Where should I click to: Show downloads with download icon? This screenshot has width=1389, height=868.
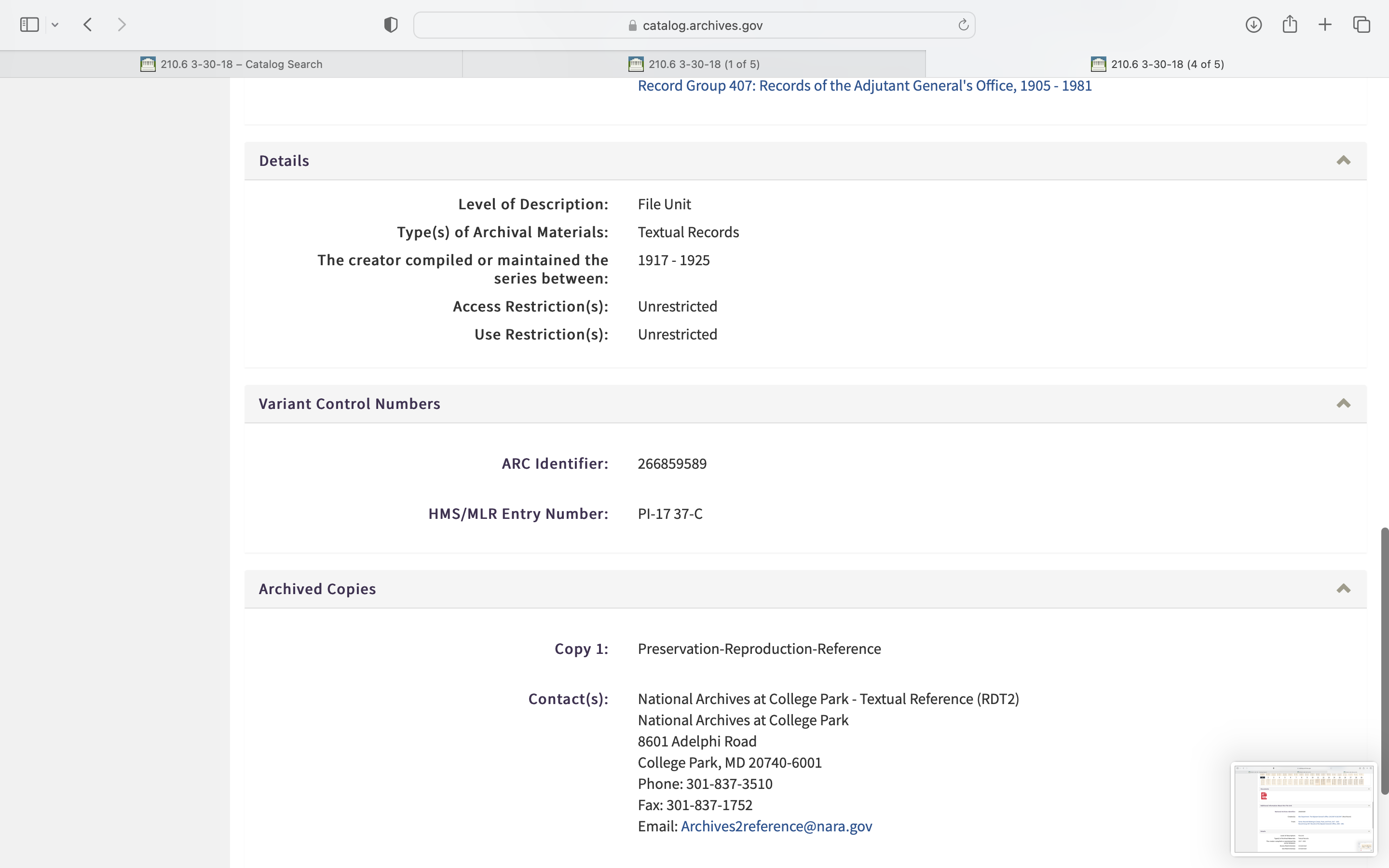1253,25
